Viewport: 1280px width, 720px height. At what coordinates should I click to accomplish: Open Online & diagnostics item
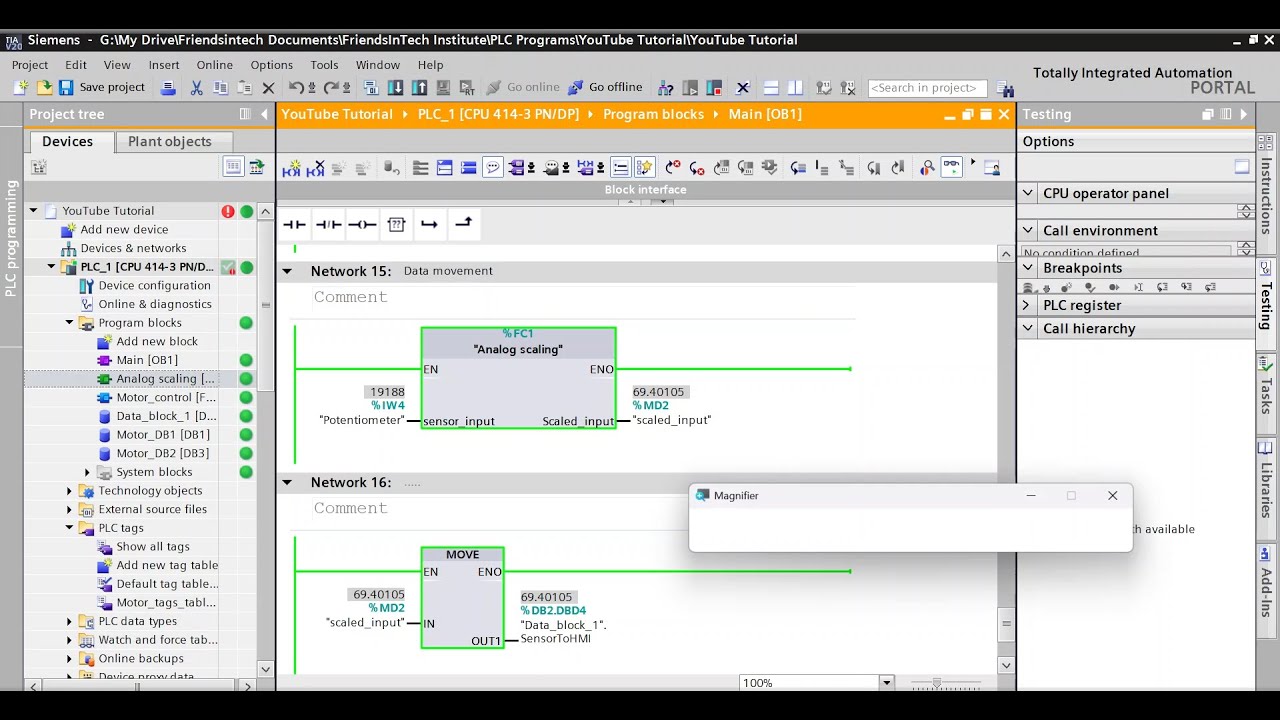(155, 304)
